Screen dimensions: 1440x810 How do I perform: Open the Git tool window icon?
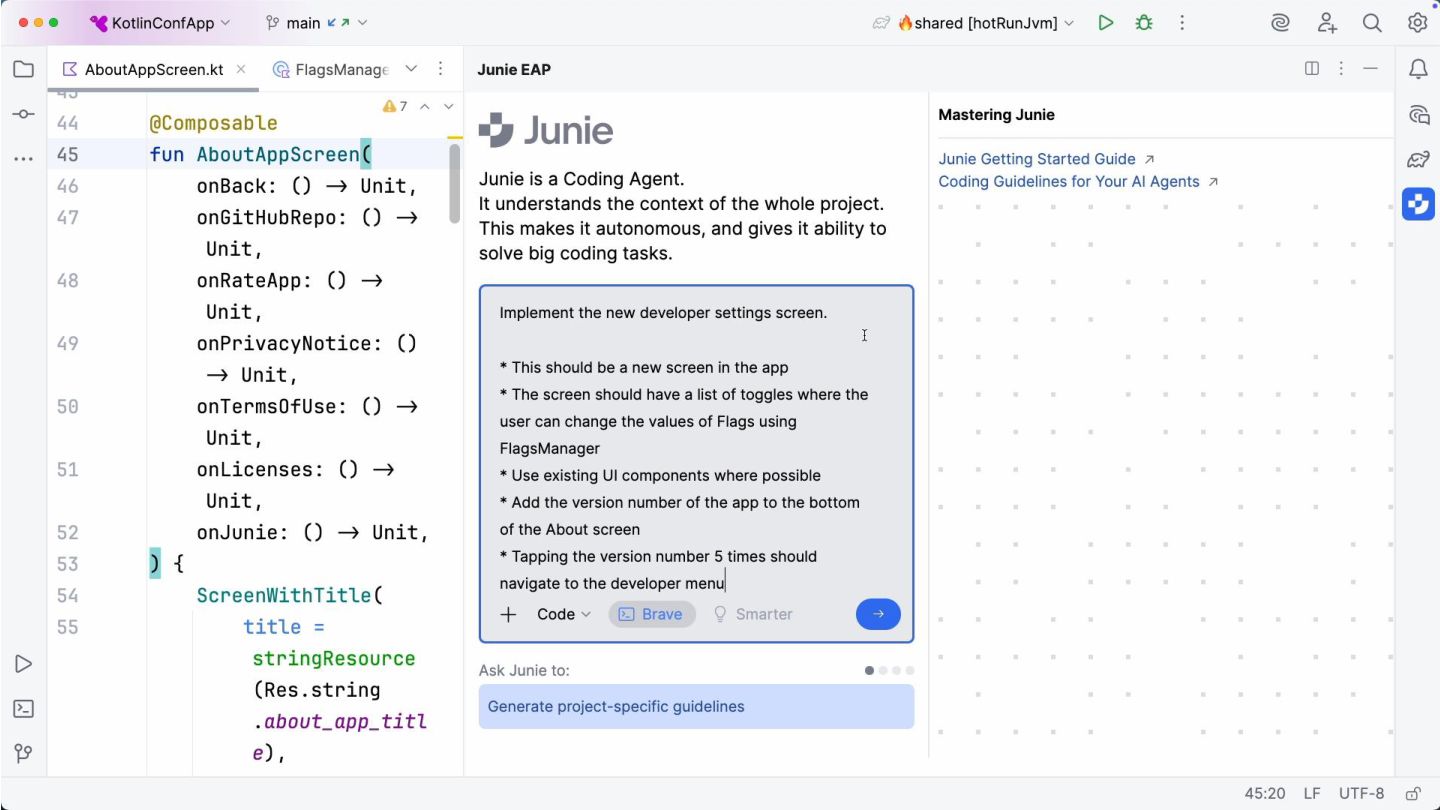click(23, 754)
